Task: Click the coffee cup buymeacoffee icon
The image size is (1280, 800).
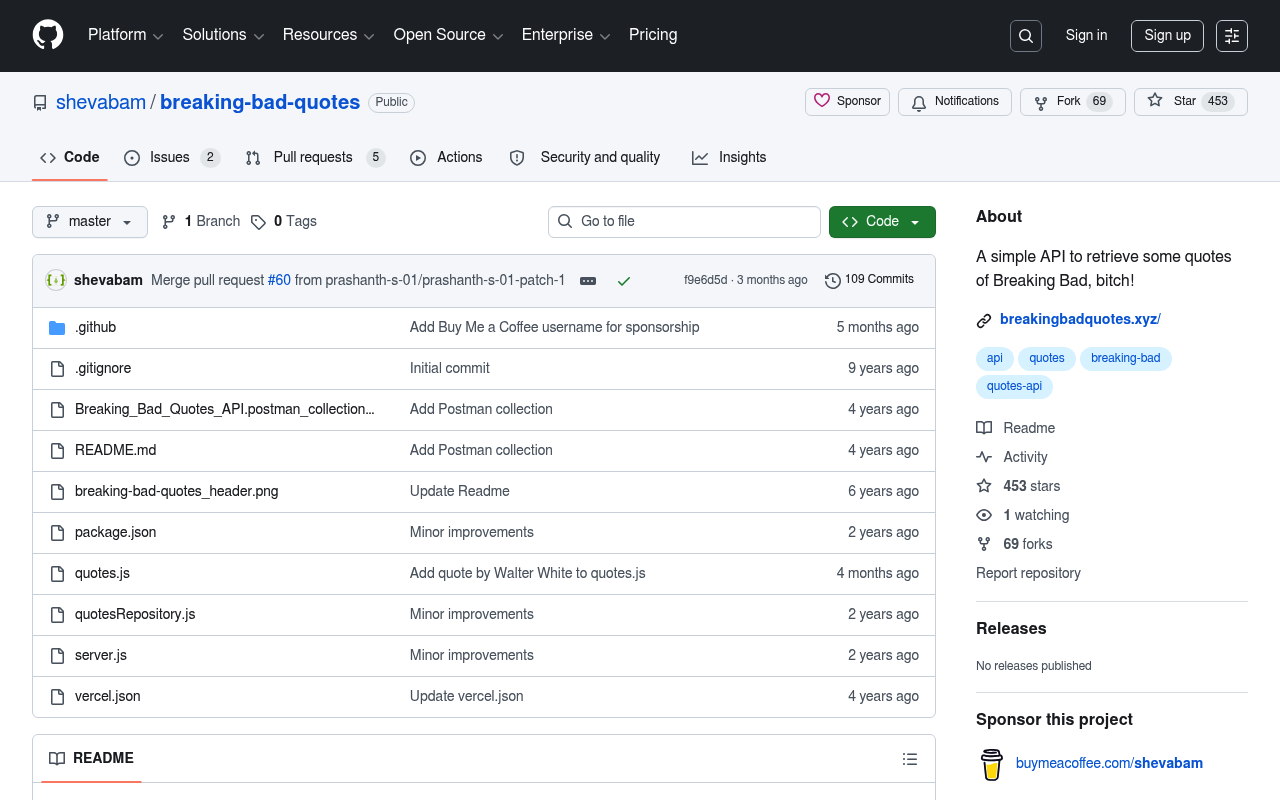Action: point(991,764)
